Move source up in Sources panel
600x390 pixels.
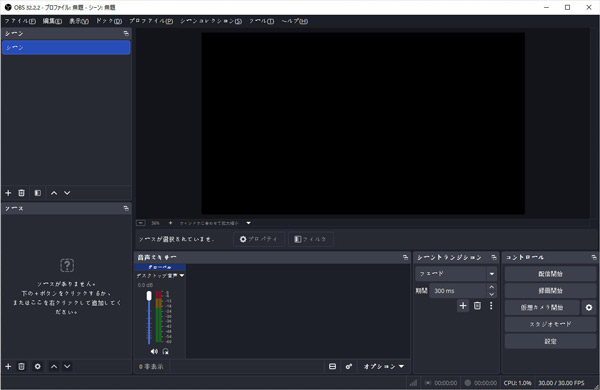click(54, 366)
